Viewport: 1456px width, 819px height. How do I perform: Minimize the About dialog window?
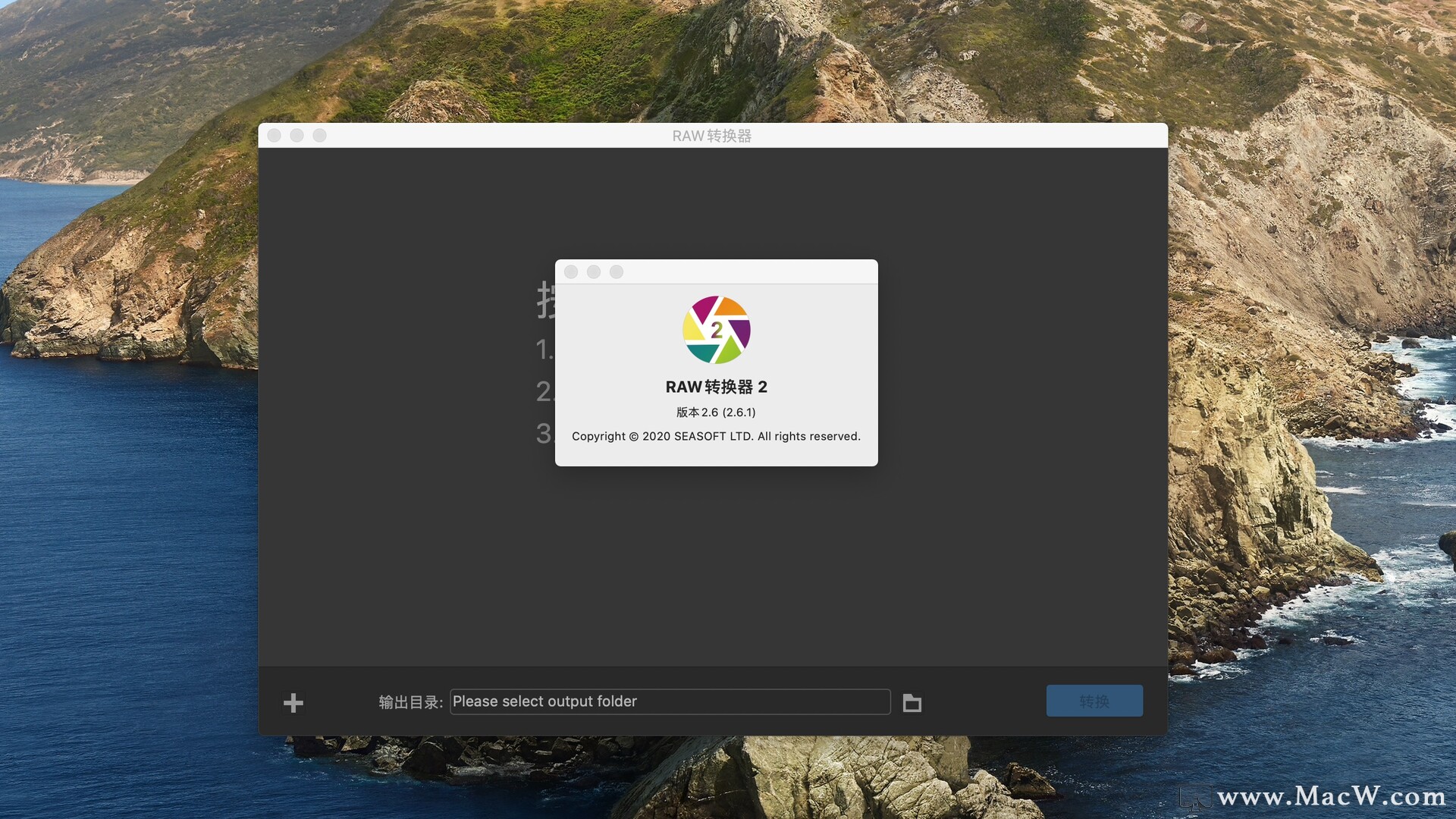pyautogui.click(x=594, y=271)
